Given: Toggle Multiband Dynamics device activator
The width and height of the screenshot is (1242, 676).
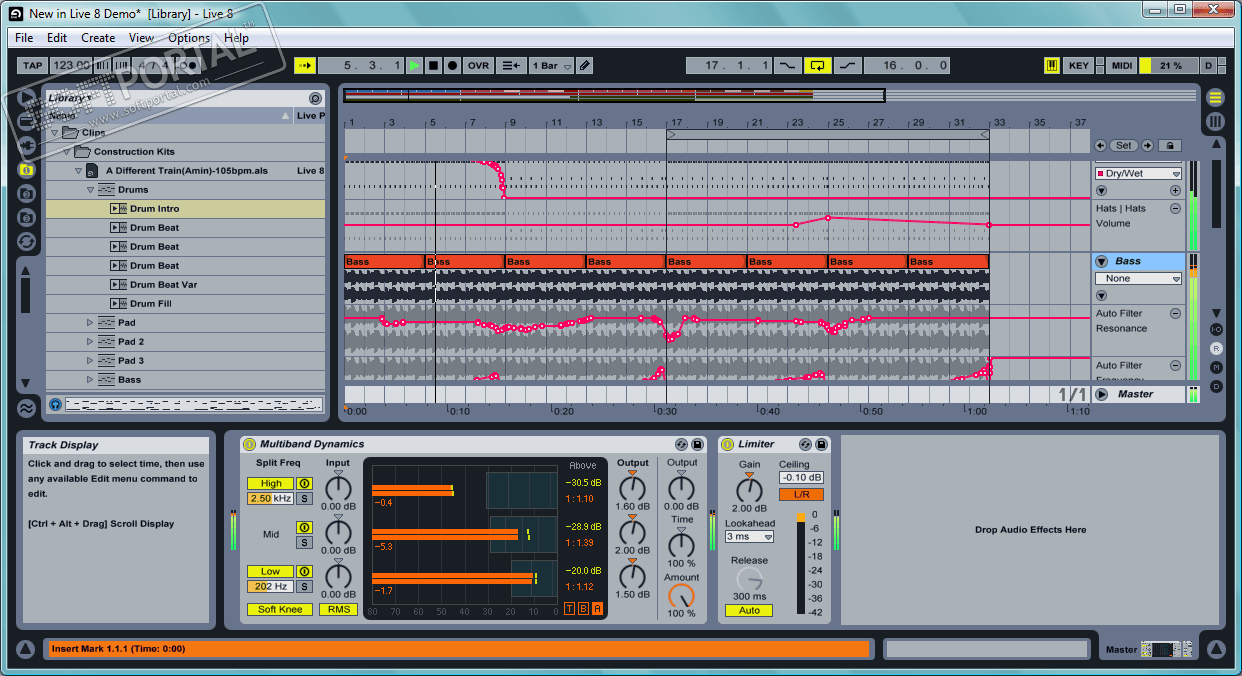Looking at the screenshot, I should (250, 444).
